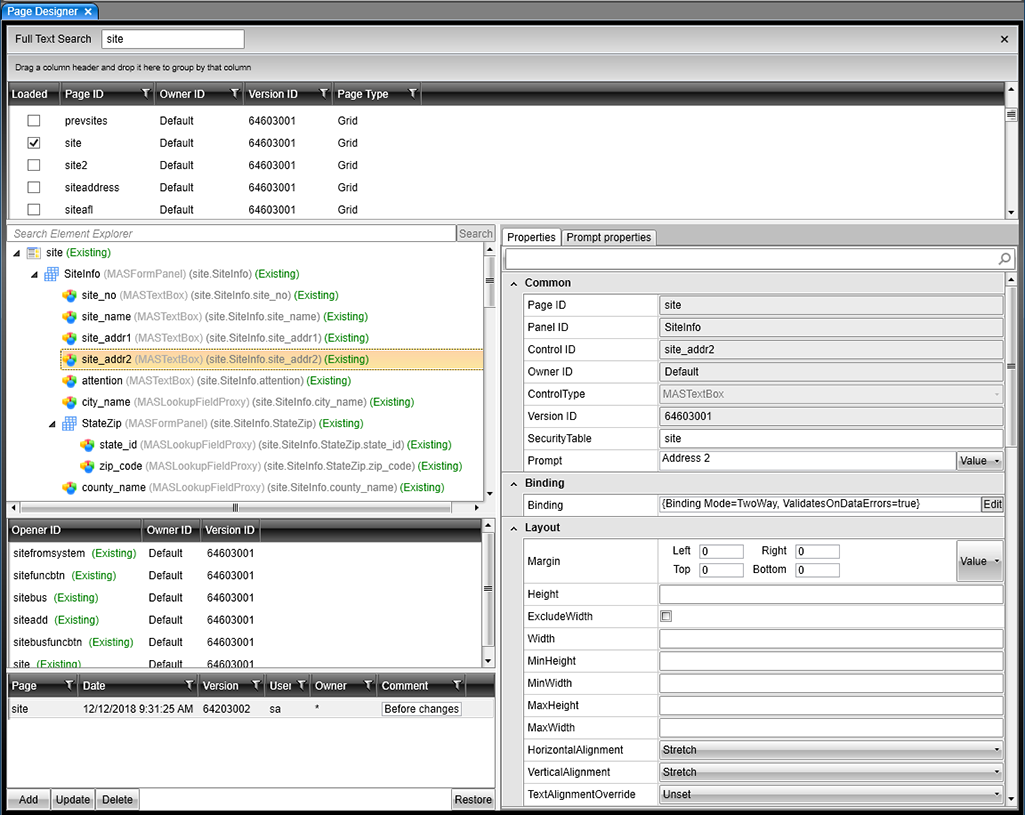Viewport: 1025px width, 815px height.
Task: Collapse the site root tree node
Action: coord(16,253)
